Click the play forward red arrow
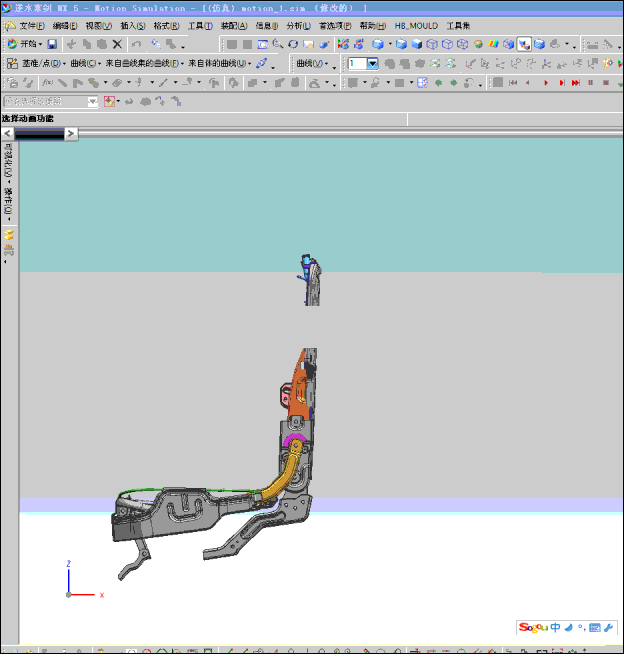624x654 pixels. [x=546, y=83]
